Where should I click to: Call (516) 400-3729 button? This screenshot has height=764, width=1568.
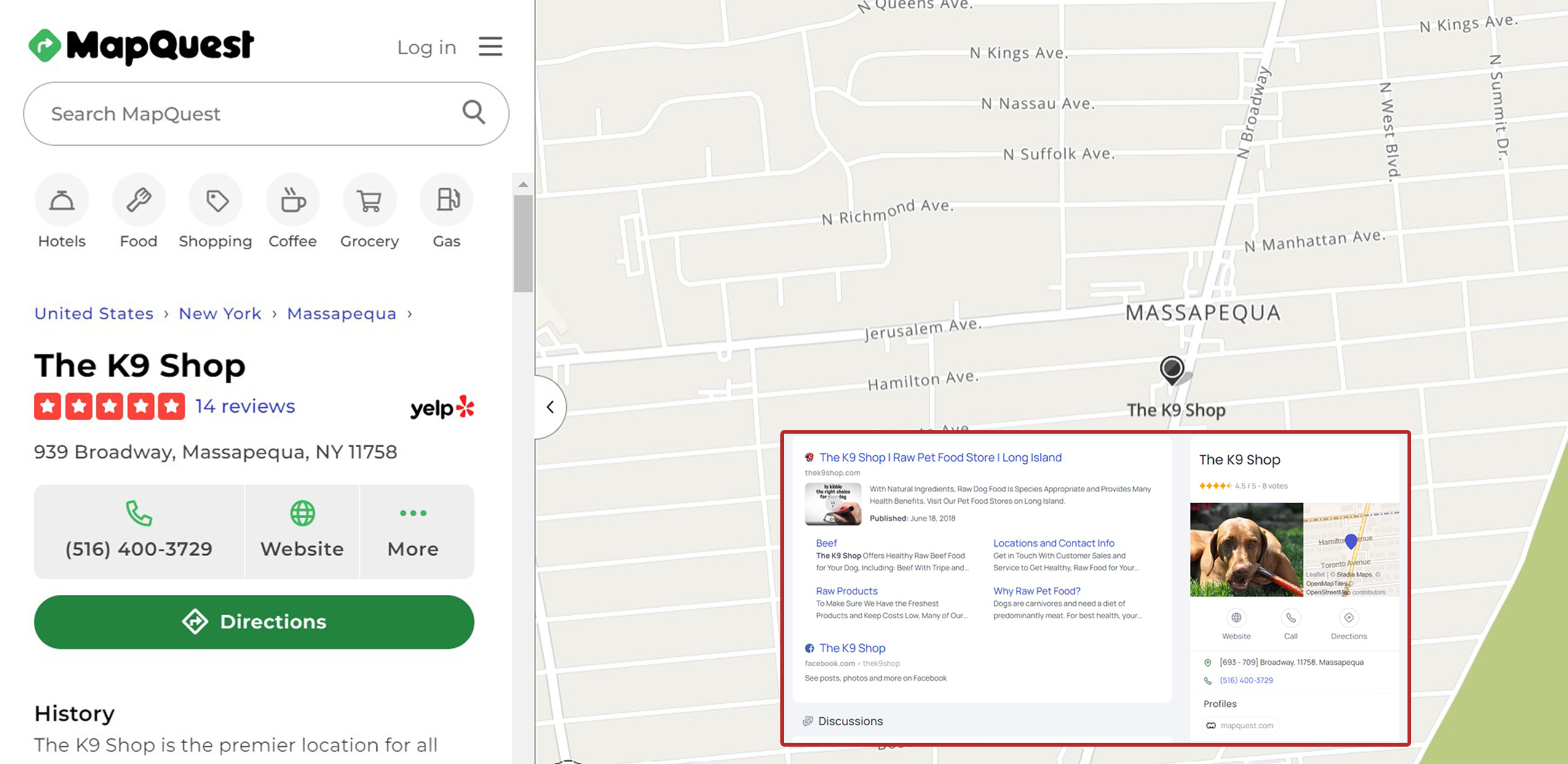(139, 531)
